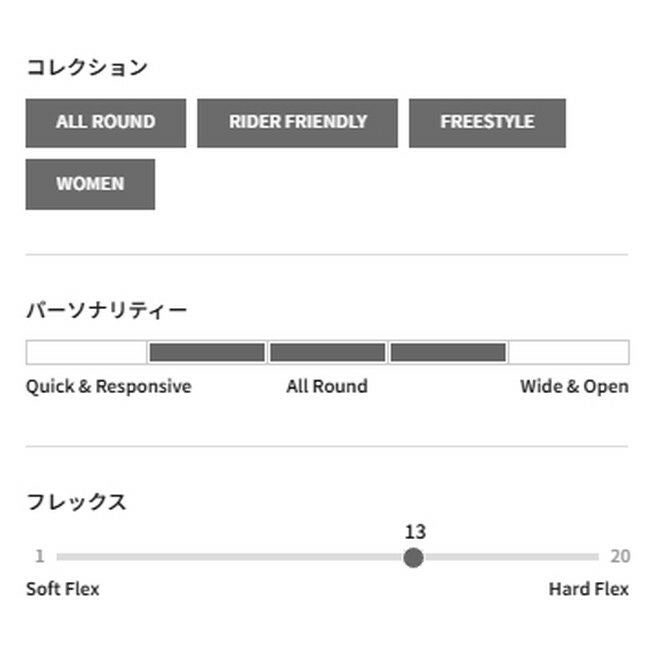Click the slider maximum value 20

tap(619, 557)
